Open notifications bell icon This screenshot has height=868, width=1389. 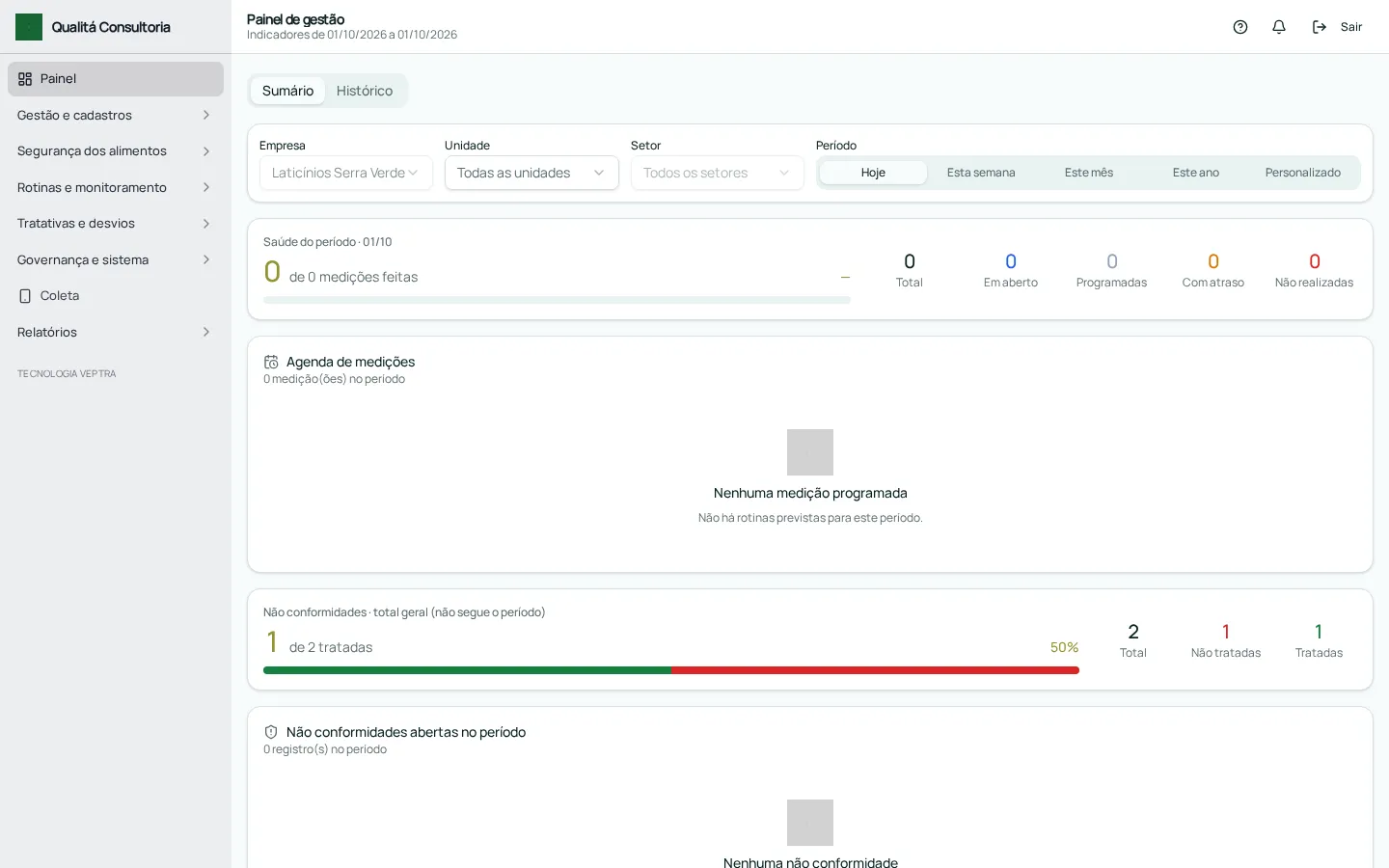pos(1279,27)
